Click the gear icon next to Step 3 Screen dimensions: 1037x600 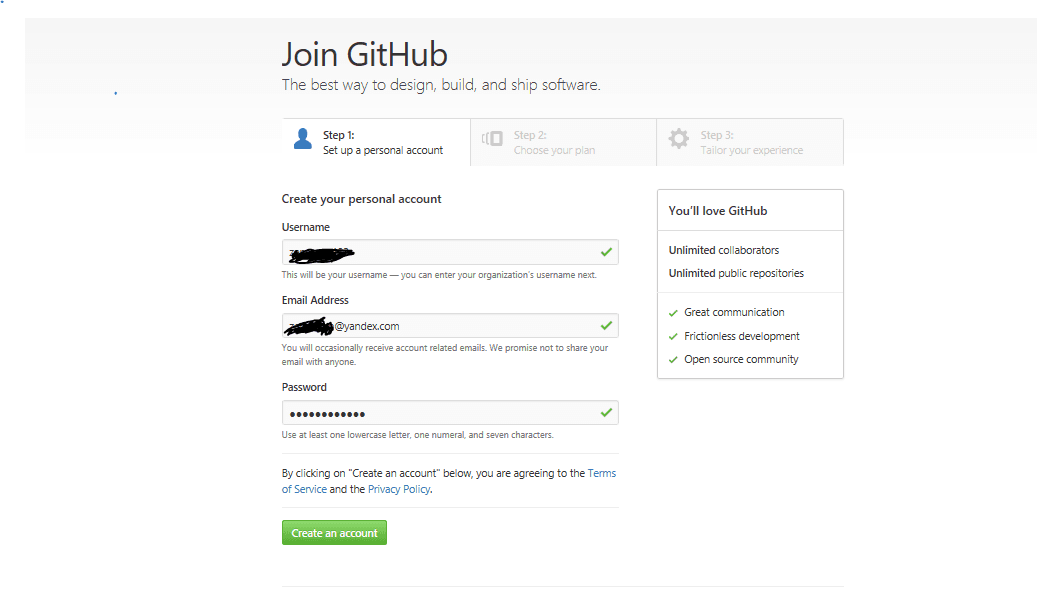tap(678, 140)
